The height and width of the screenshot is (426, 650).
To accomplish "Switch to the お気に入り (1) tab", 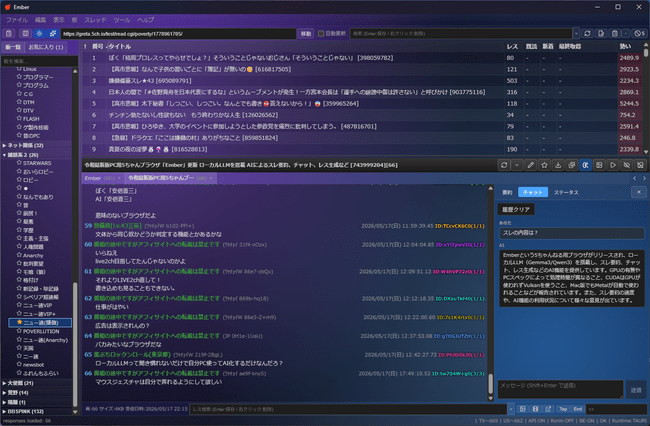I will [46, 47].
